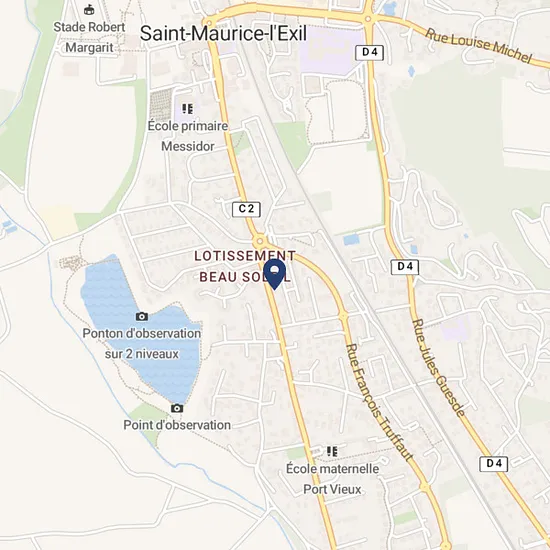The height and width of the screenshot is (550, 550).
Task: Click the C 2 road shield
Action: click(246, 209)
